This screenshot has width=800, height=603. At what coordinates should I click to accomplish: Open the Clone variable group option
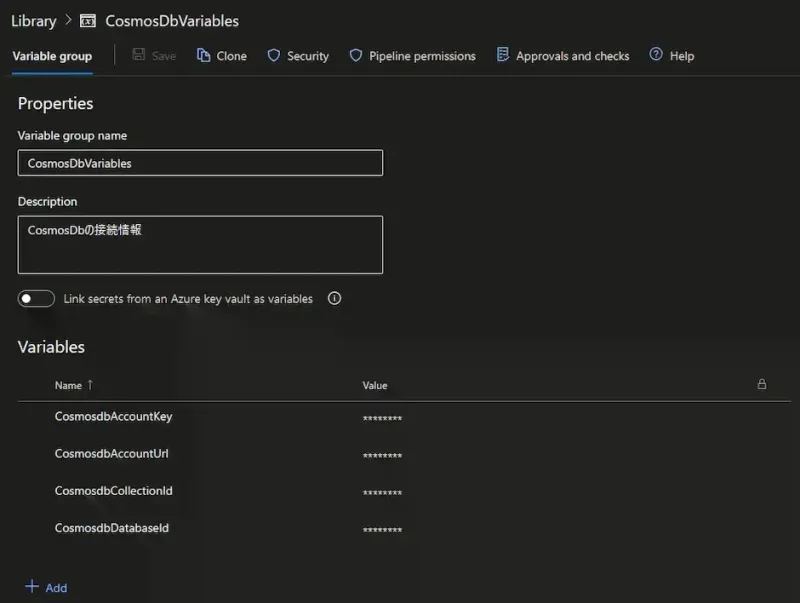click(x=221, y=56)
